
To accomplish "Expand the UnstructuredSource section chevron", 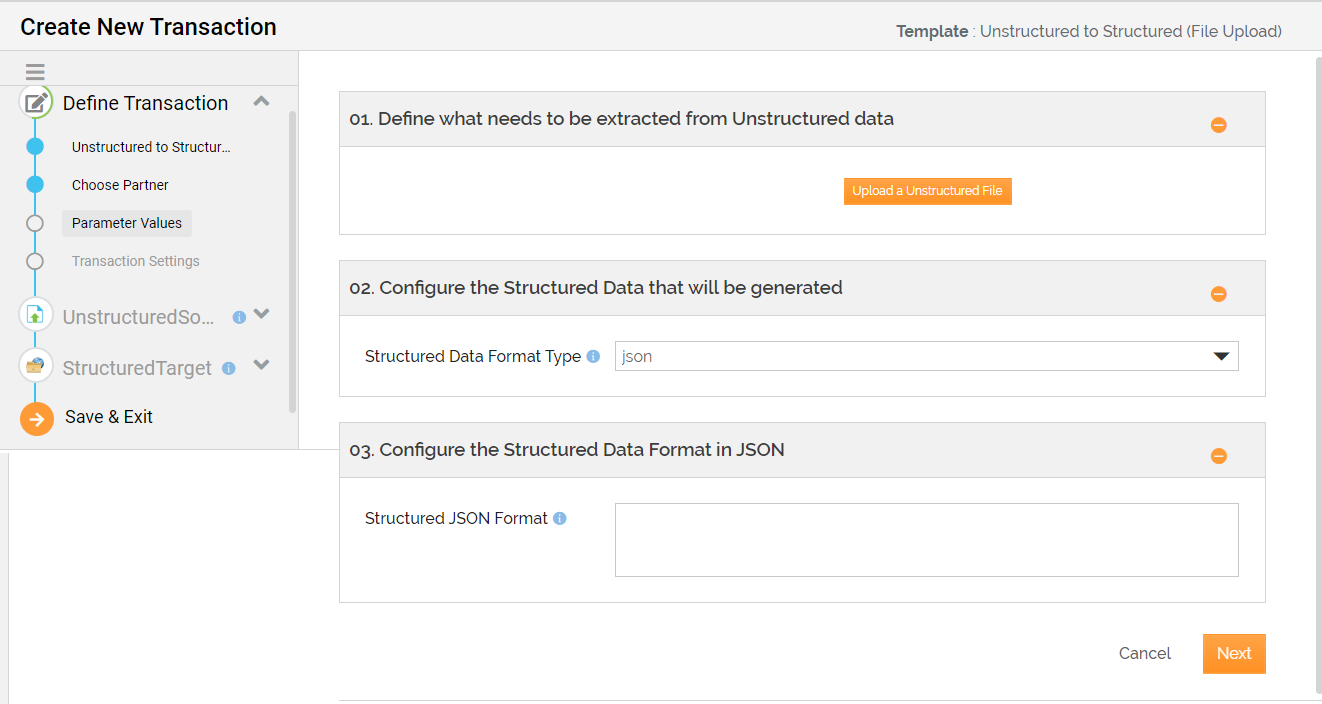I will point(261,314).
